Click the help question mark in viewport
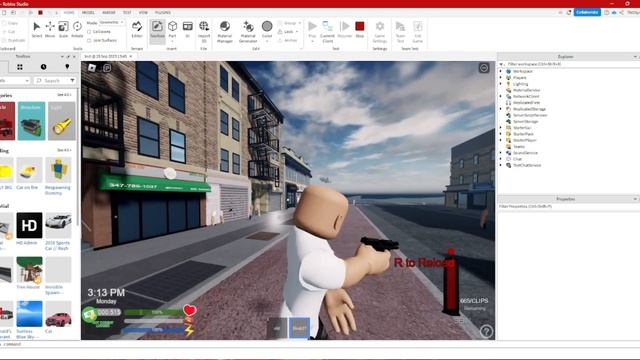 click(486, 331)
